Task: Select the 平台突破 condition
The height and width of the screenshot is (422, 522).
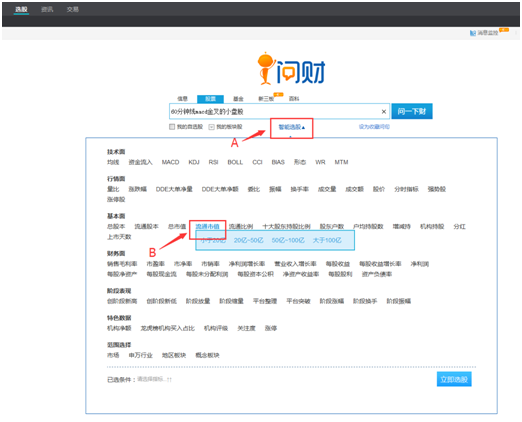Action: pyautogui.click(x=298, y=301)
